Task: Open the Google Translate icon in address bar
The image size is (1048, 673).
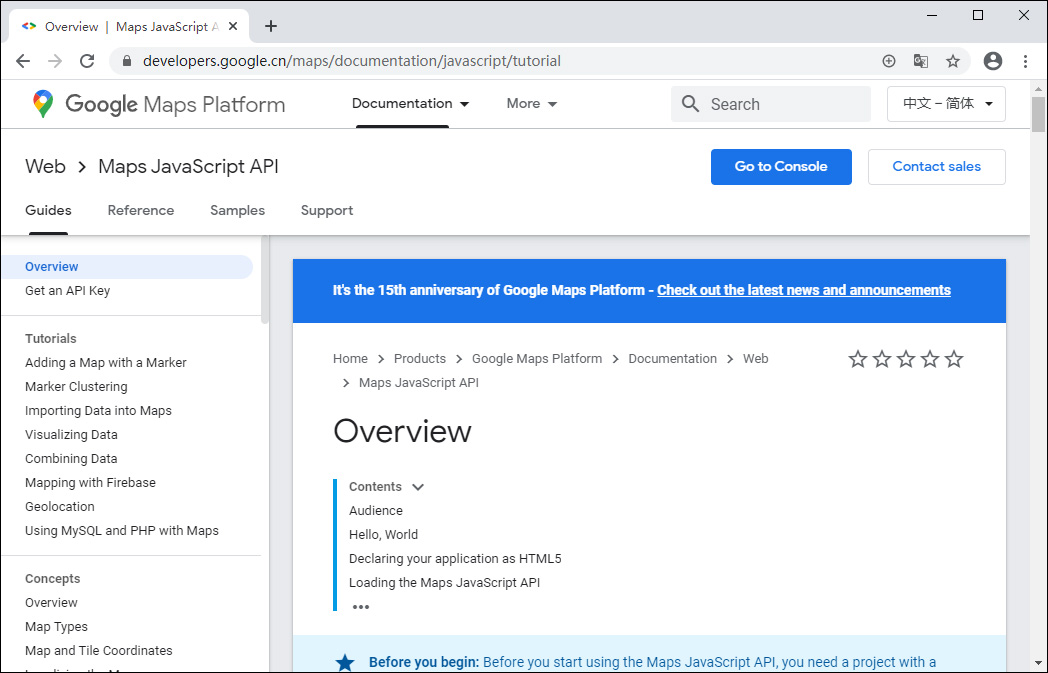Action: tap(921, 61)
